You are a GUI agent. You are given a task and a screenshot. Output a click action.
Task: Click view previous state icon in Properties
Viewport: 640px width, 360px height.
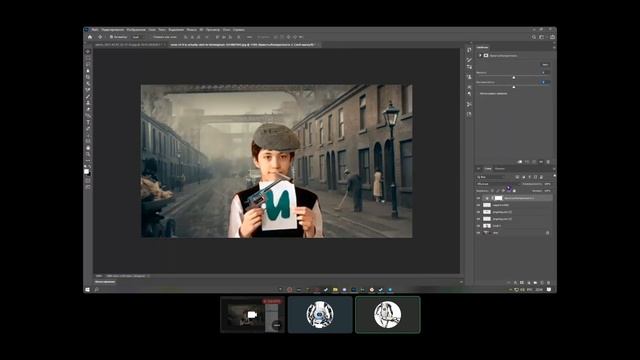point(527,162)
